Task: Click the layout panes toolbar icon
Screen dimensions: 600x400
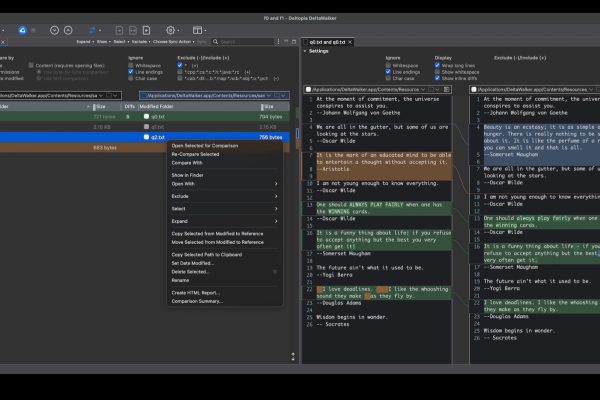Action: click(199, 30)
